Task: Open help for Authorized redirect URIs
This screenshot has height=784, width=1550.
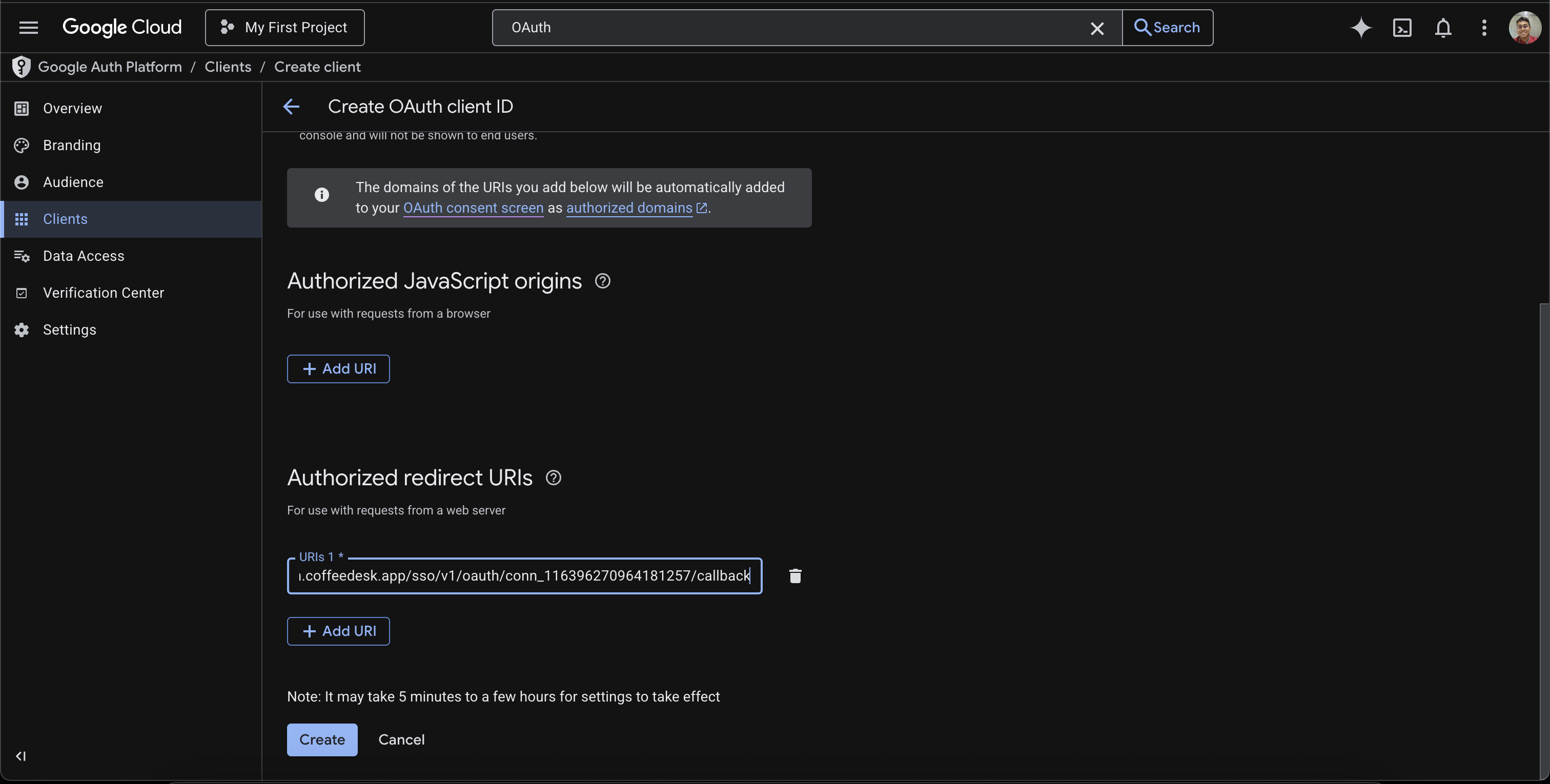Action: pyautogui.click(x=553, y=478)
